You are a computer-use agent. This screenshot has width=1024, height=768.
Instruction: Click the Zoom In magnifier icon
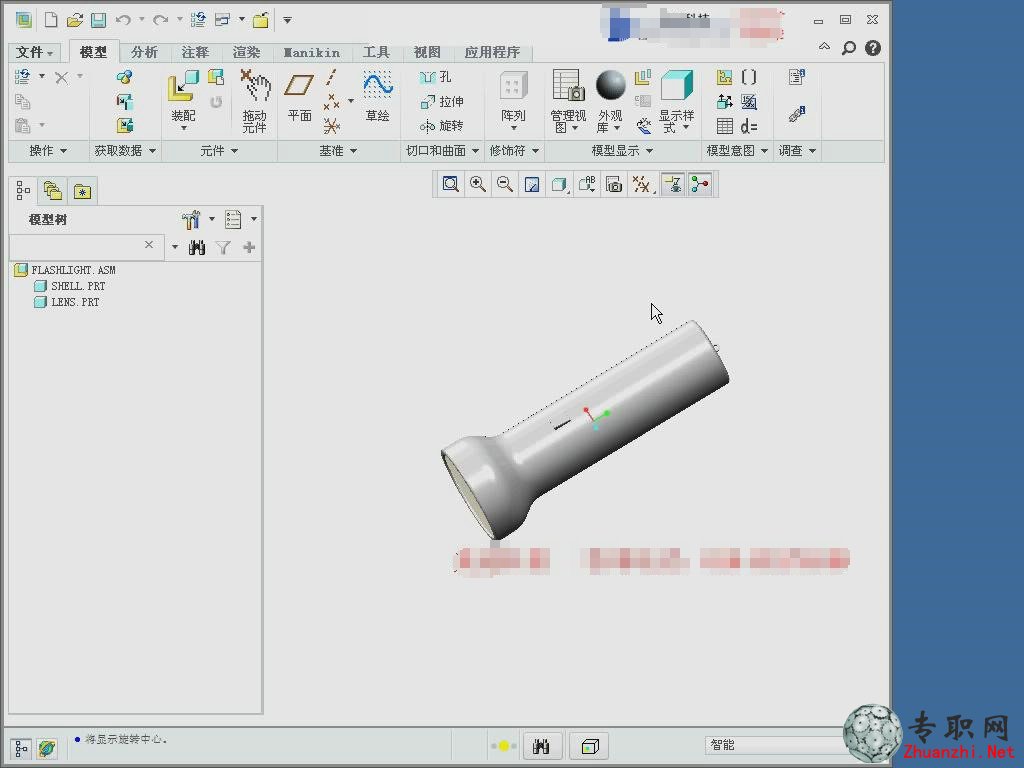(x=477, y=184)
